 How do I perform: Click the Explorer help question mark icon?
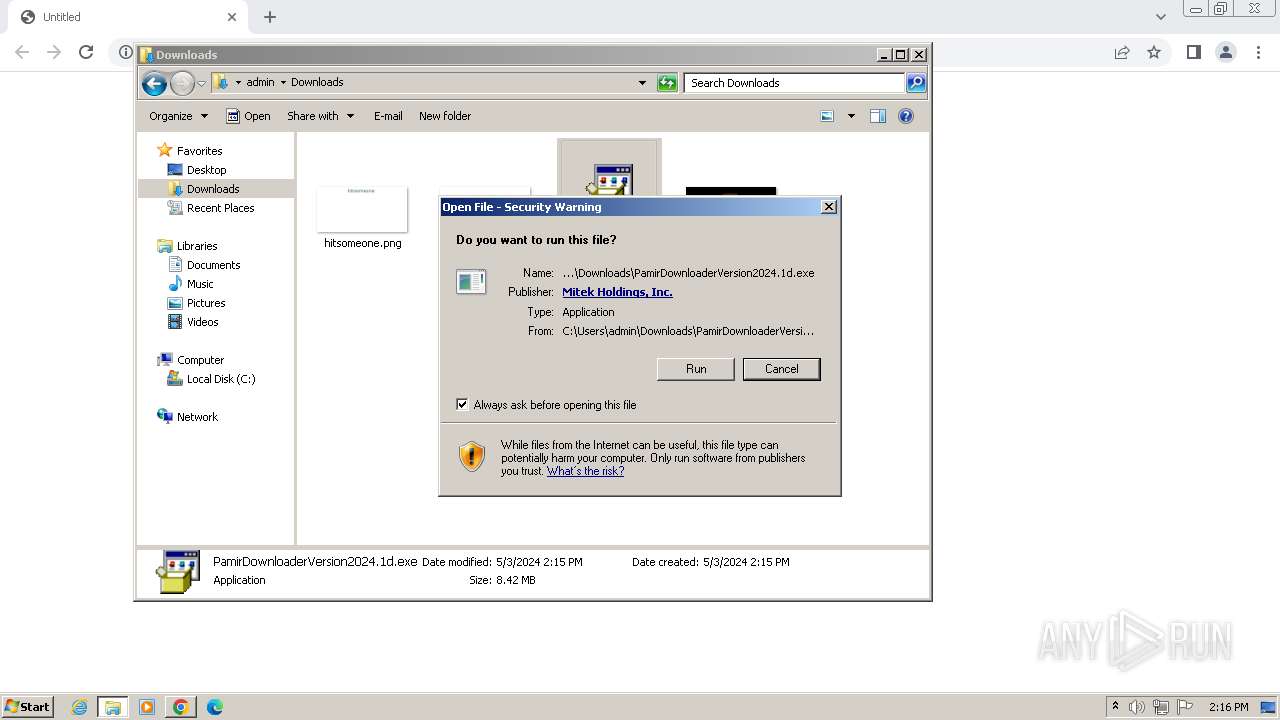[906, 116]
